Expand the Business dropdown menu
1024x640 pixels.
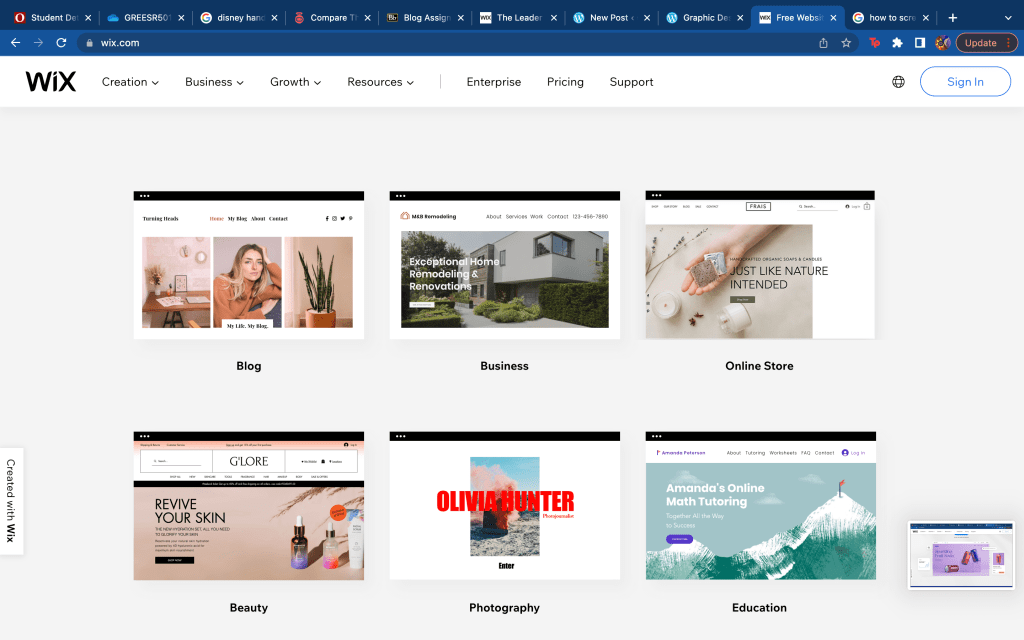[214, 82]
